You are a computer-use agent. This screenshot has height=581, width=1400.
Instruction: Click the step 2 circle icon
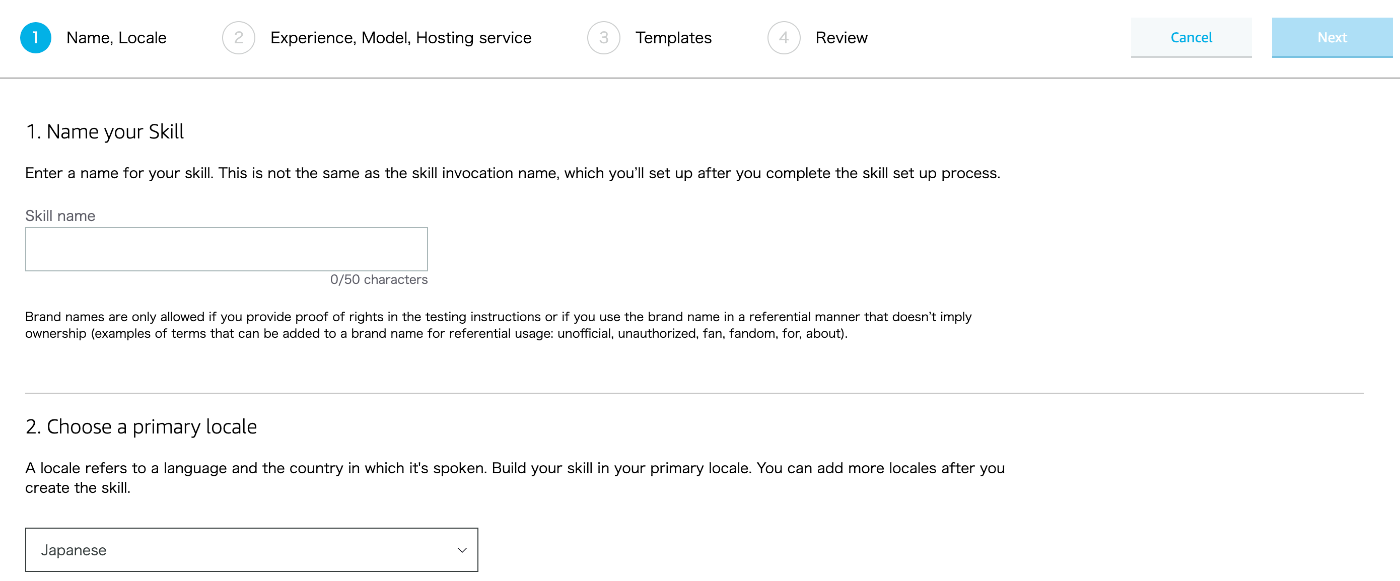[238, 38]
